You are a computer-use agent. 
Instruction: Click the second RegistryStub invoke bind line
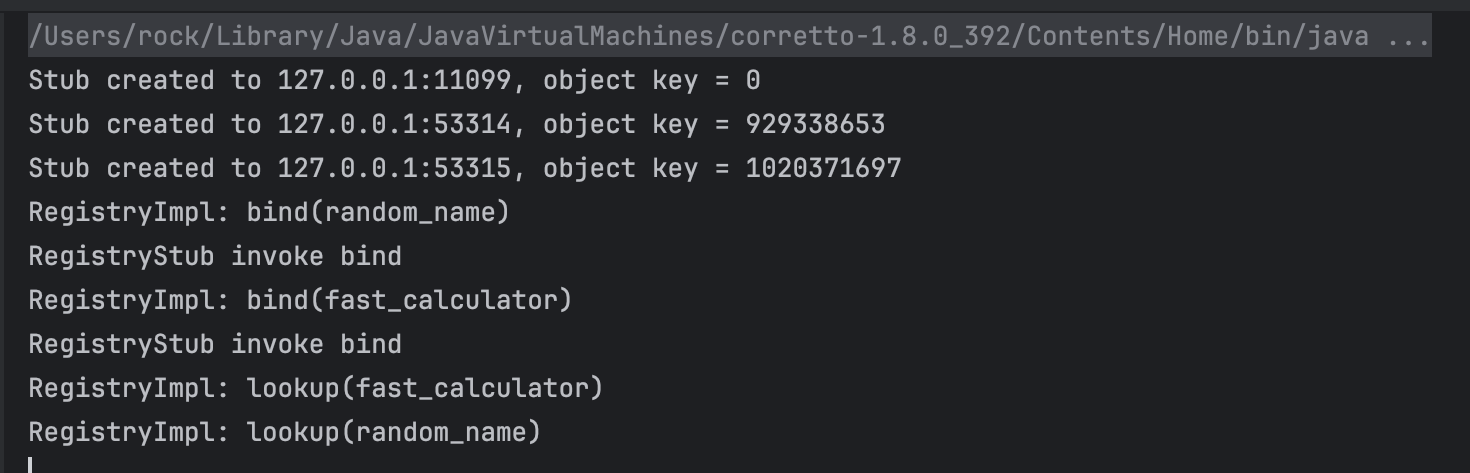coord(215,345)
